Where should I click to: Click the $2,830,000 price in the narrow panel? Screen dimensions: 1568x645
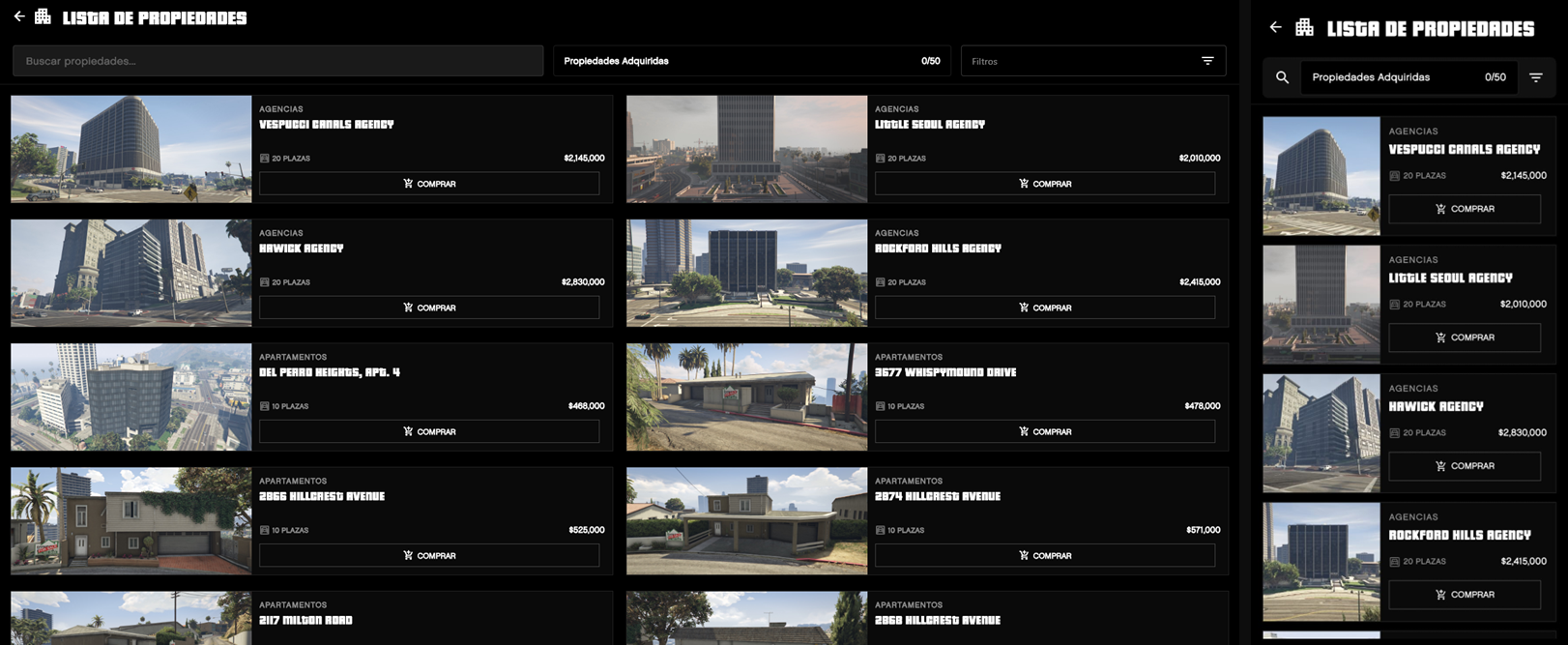(x=1523, y=432)
